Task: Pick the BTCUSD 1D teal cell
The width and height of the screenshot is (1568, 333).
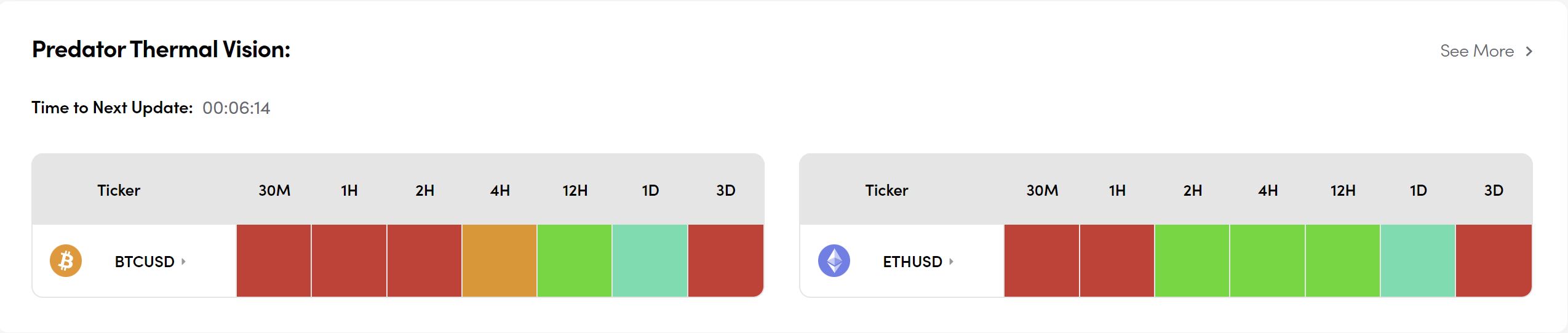Action: [650, 260]
